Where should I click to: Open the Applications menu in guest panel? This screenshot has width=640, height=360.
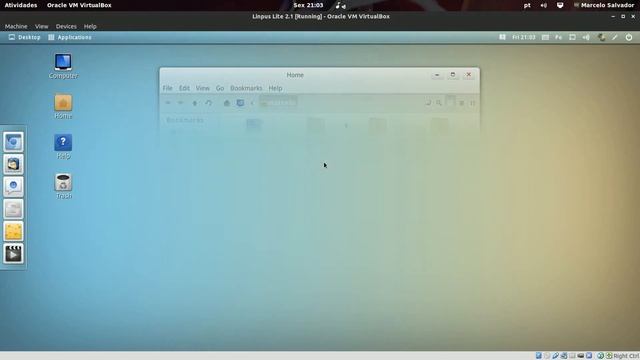70,37
